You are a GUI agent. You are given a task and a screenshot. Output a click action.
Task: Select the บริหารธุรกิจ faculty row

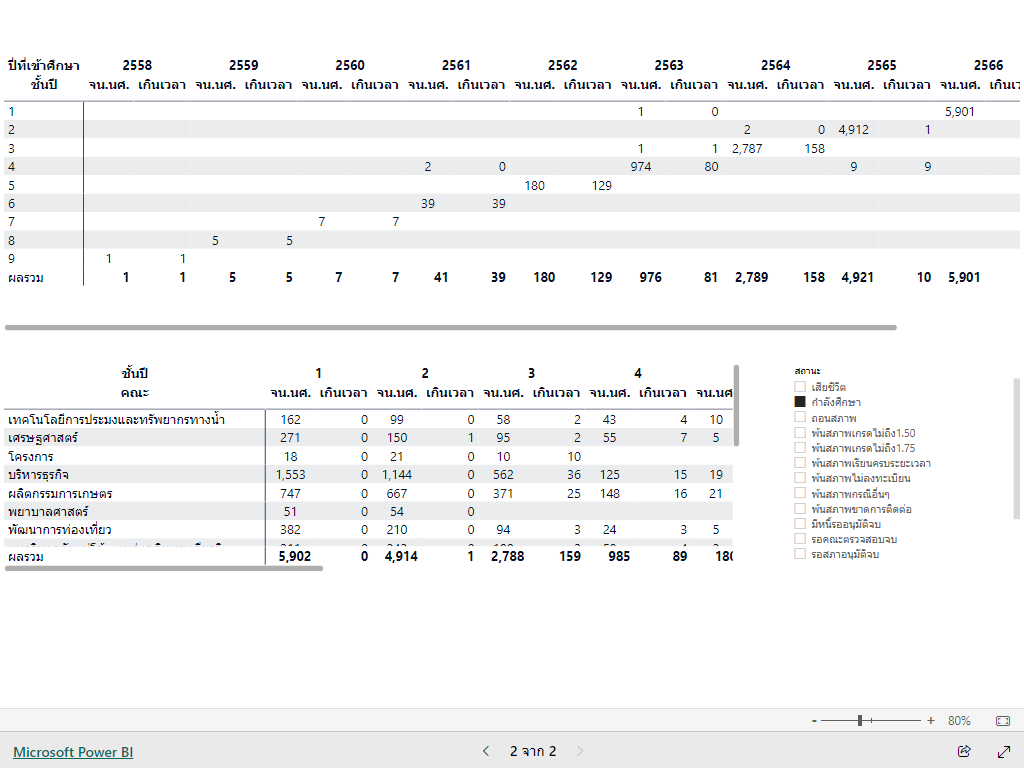39,475
